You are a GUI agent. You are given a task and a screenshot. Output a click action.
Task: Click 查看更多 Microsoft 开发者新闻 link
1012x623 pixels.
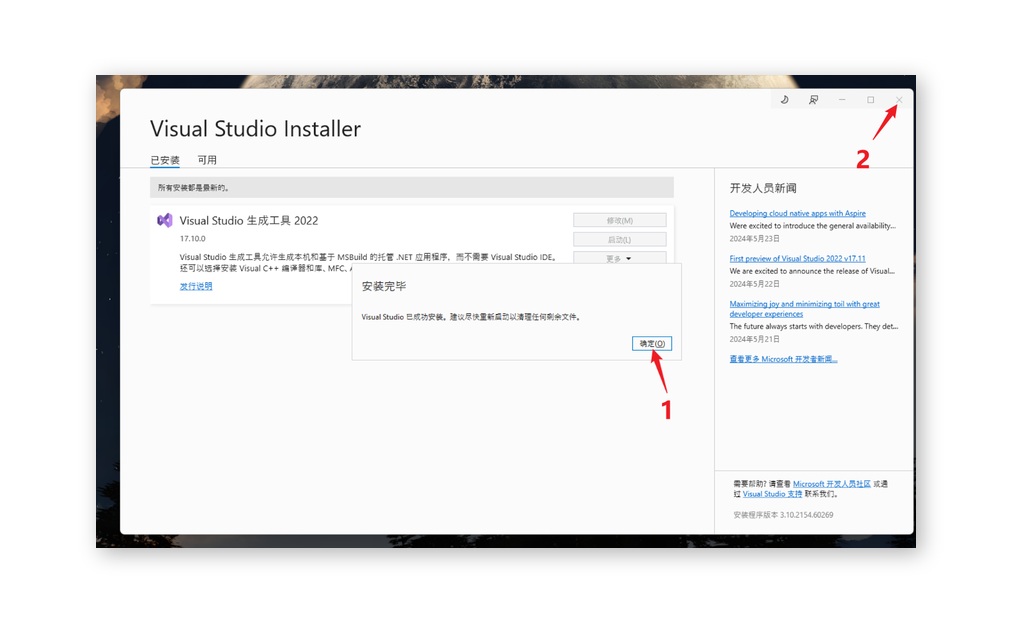pos(783,358)
